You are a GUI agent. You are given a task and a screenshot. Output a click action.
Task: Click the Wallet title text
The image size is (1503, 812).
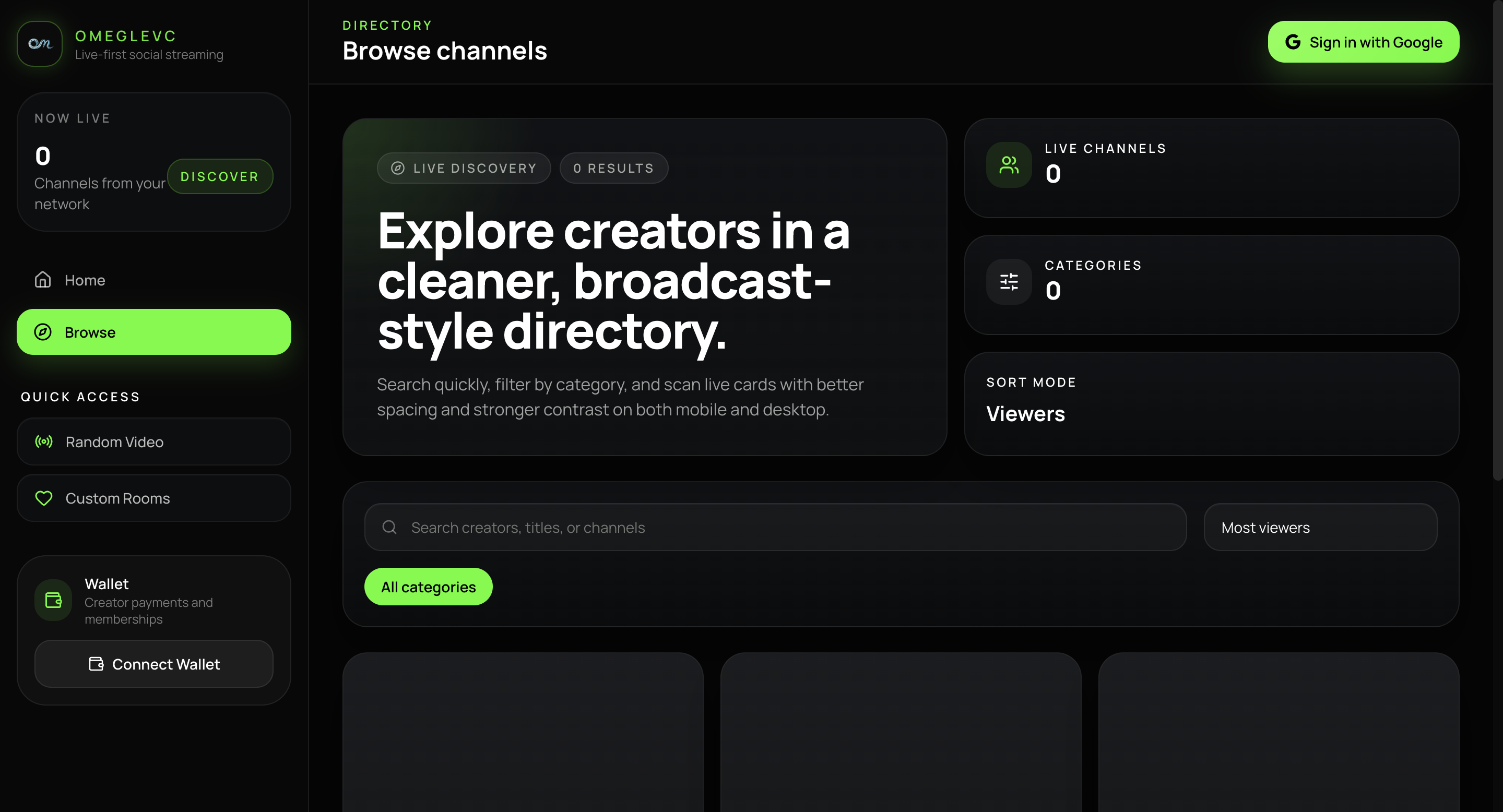tap(107, 584)
